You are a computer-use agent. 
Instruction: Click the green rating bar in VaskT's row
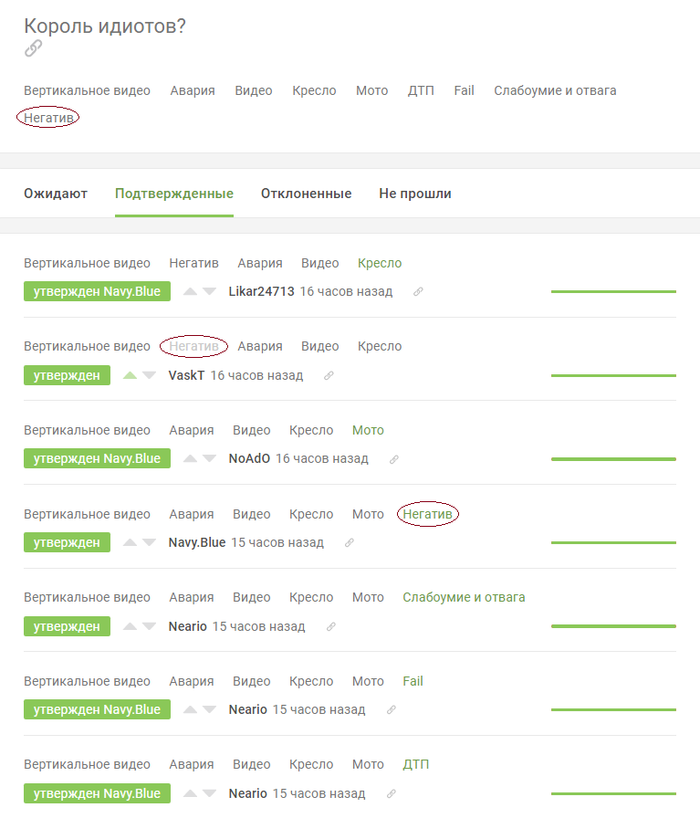[x=613, y=376]
